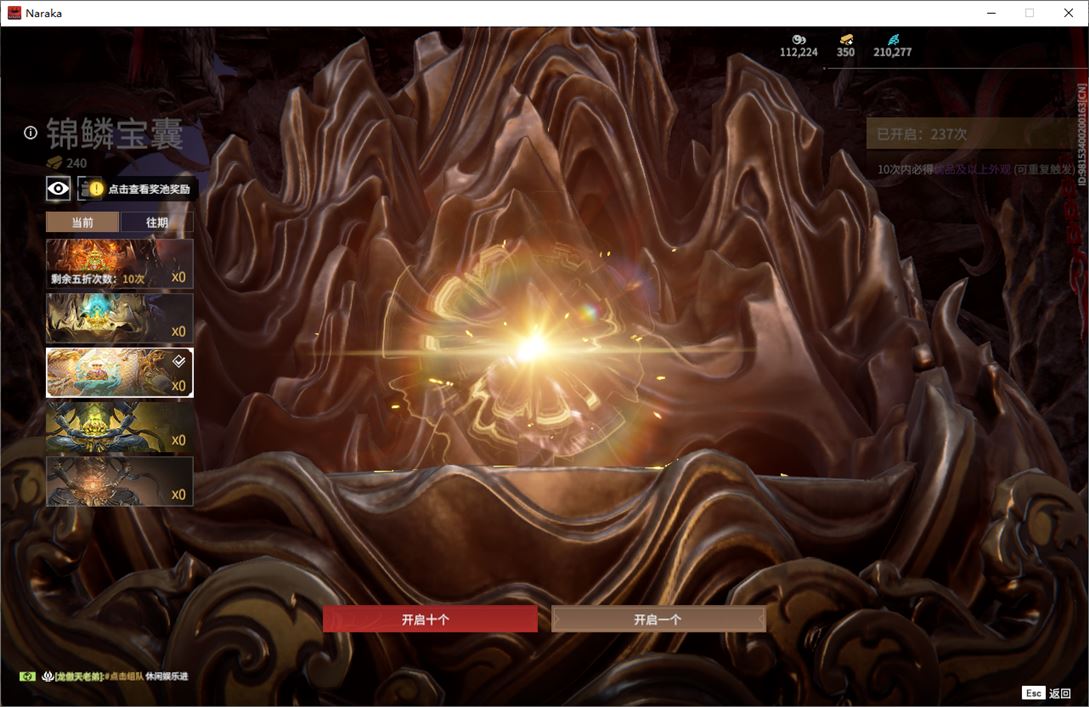Click the 锦鳞宝囊 title text

(x=115, y=133)
